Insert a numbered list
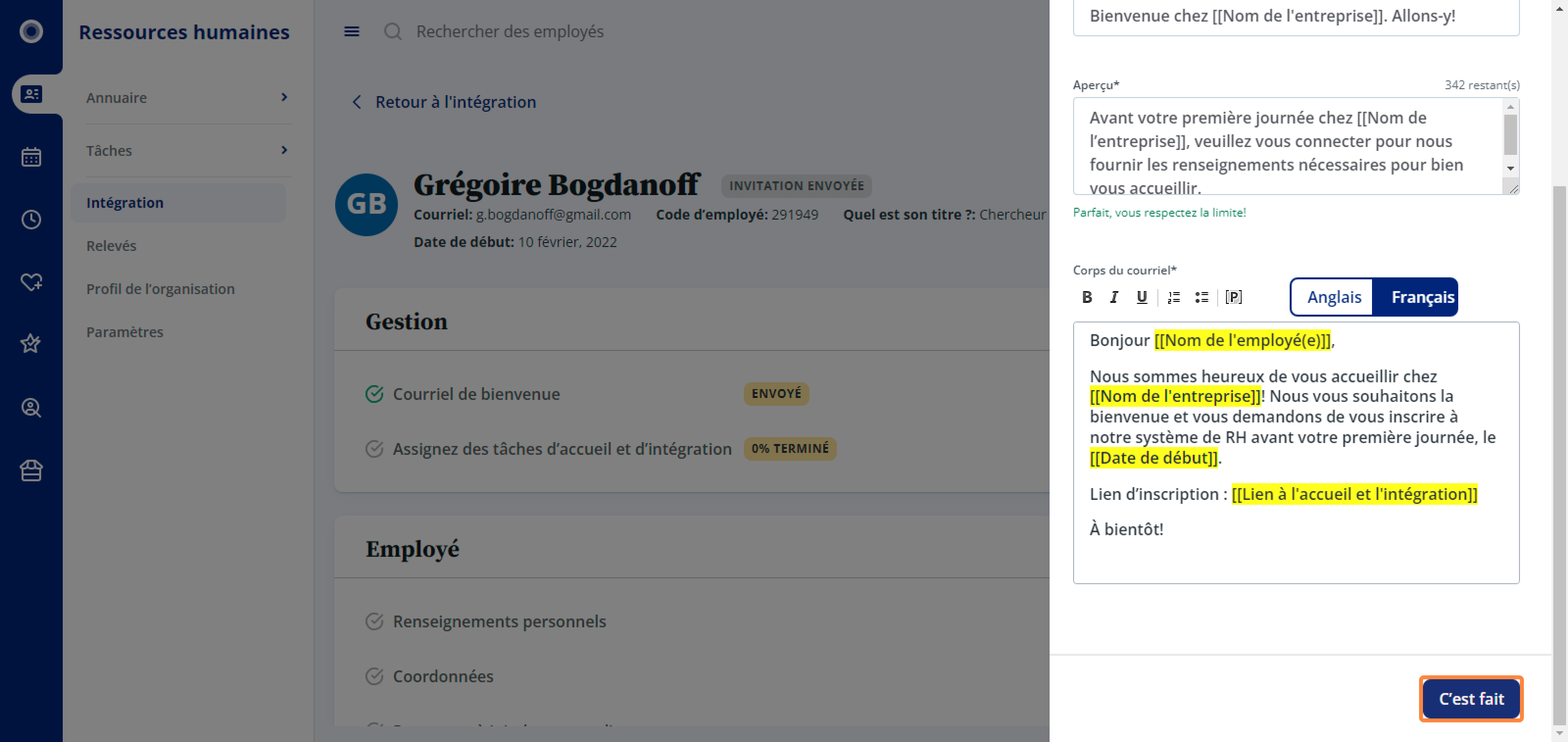This screenshot has width=1568, height=742. (1174, 297)
